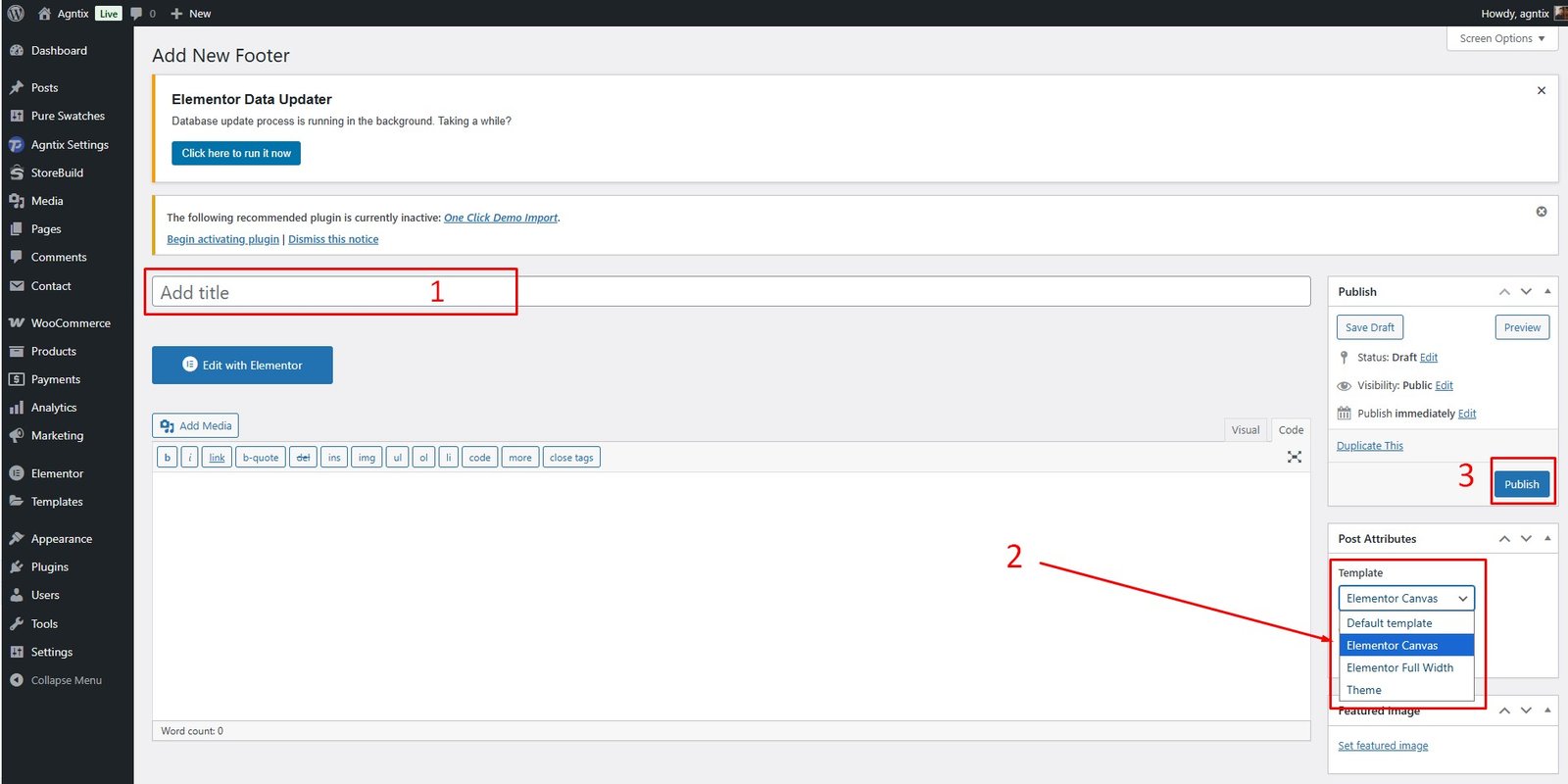Click the Add title input field
Image resolution: width=1568 pixels, height=784 pixels.
pyautogui.click(x=730, y=292)
